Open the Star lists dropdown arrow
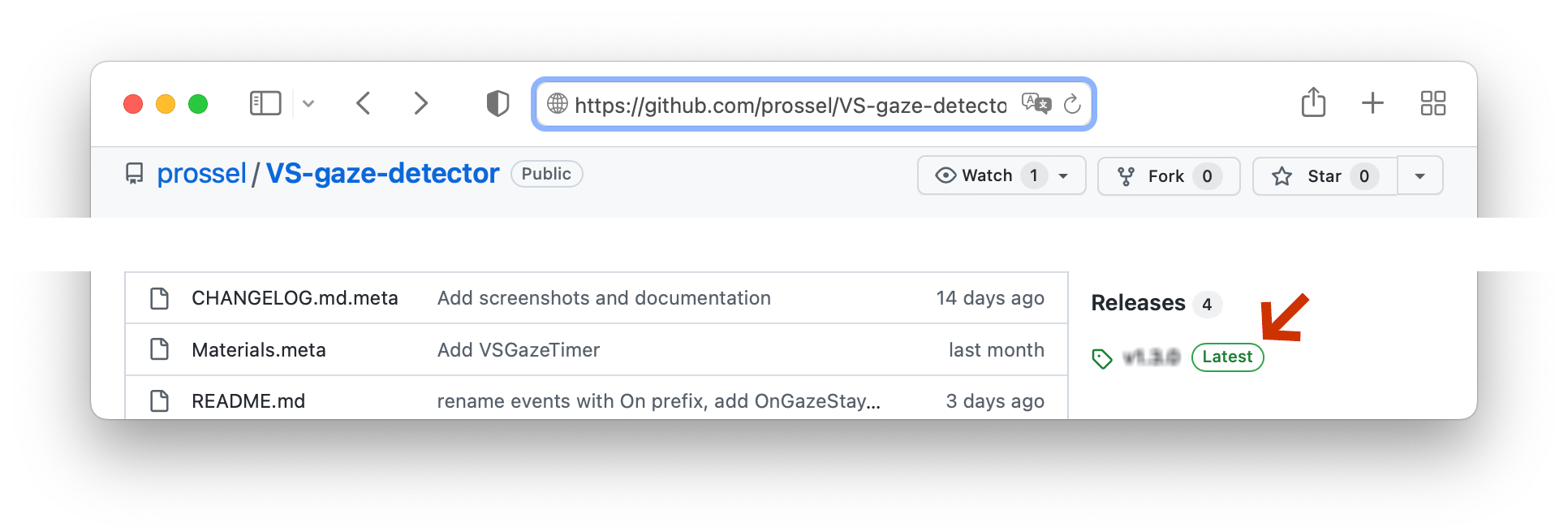Viewport: 1568px width, 528px height. tap(1420, 175)
